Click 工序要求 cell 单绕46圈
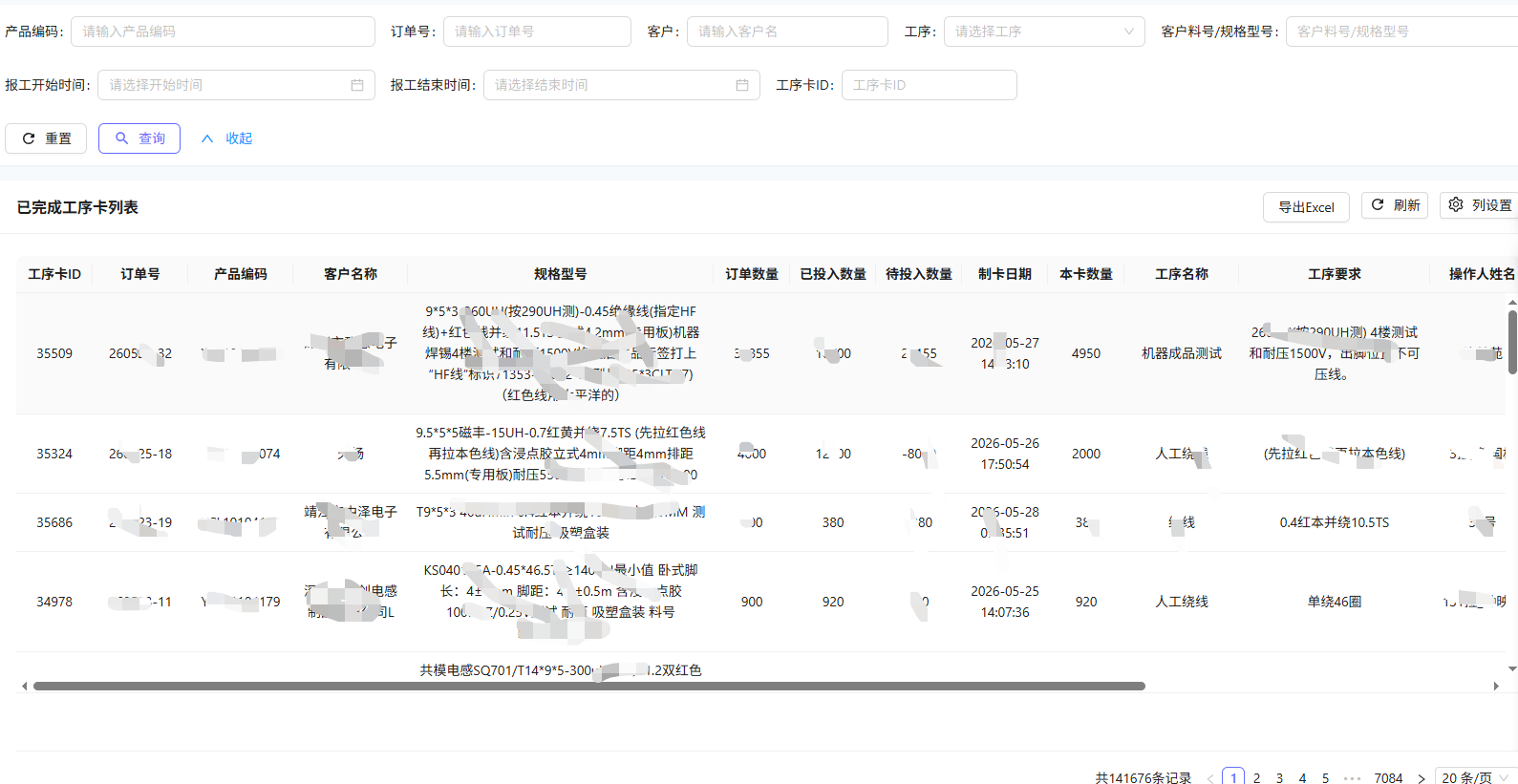This screenshot has height=784, width=1518. 1335,602
